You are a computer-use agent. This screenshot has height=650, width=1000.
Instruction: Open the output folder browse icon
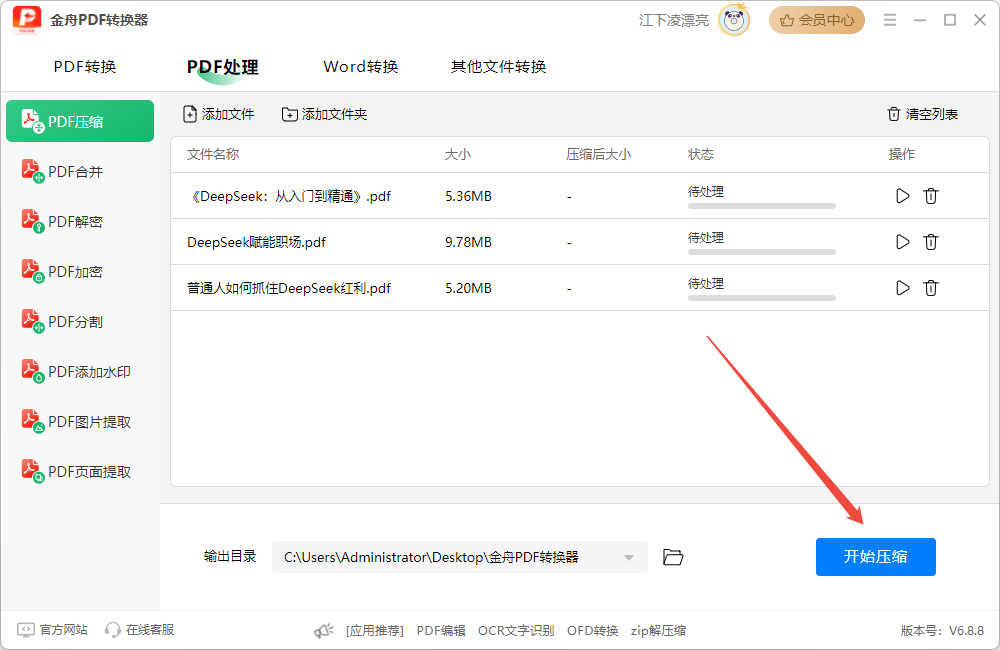pos(673,557)
